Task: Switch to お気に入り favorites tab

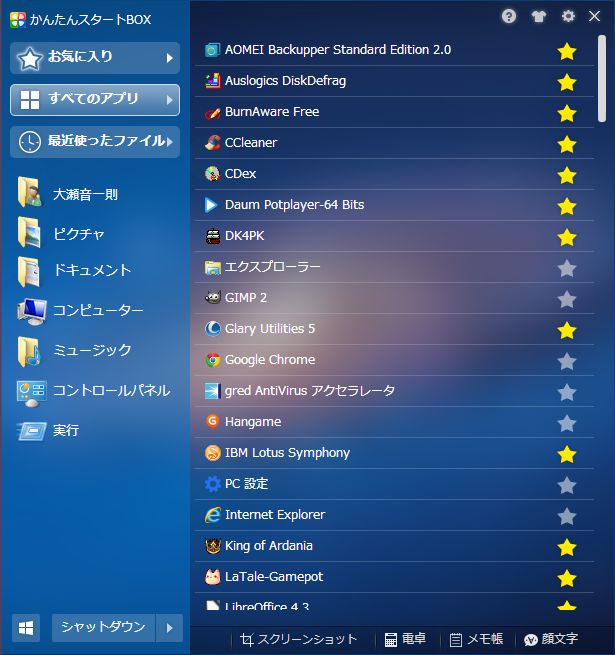Action: pos(95,58)
